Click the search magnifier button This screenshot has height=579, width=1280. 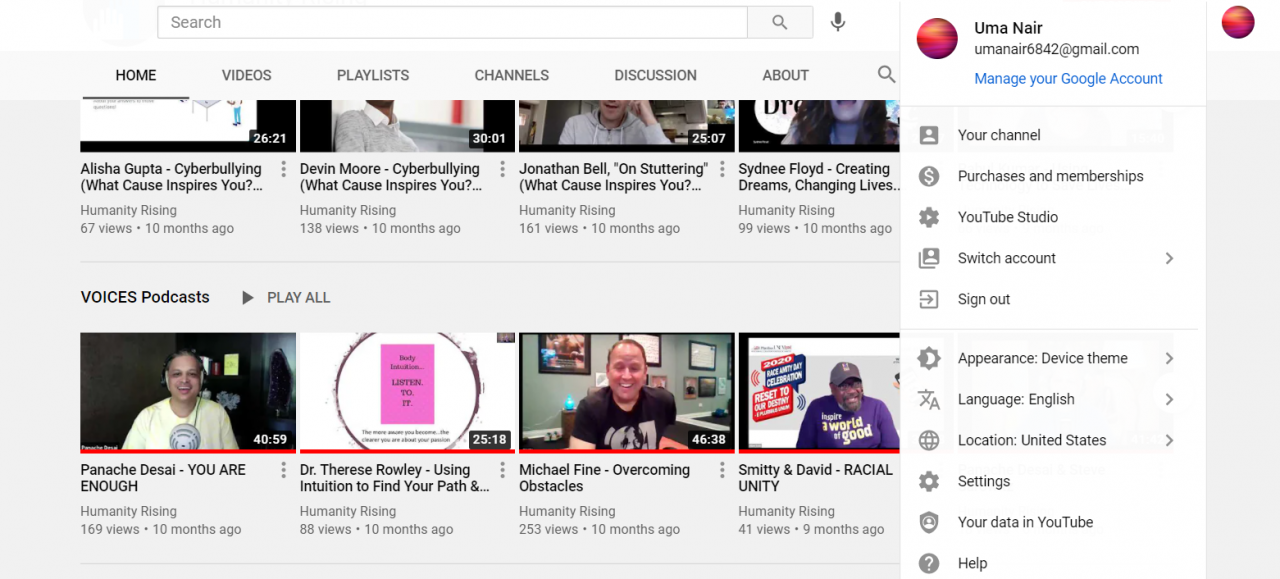click(x=779, y=22)
